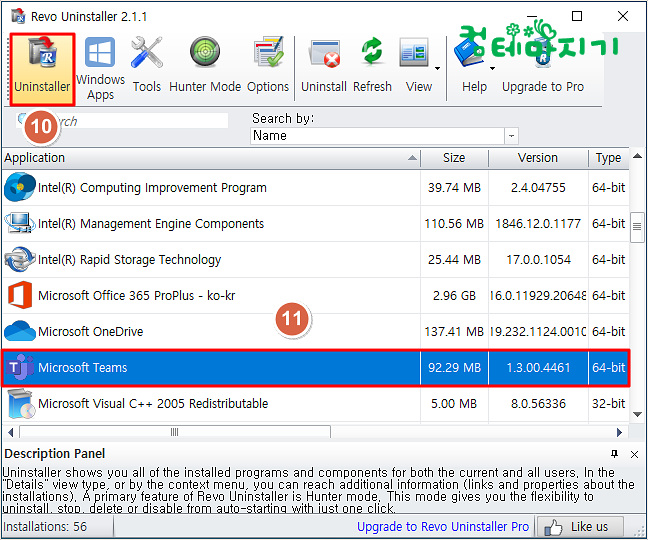Click the Installations: 56 status text
The width and height of the screenshot is (648, 540).
[45, 527]
